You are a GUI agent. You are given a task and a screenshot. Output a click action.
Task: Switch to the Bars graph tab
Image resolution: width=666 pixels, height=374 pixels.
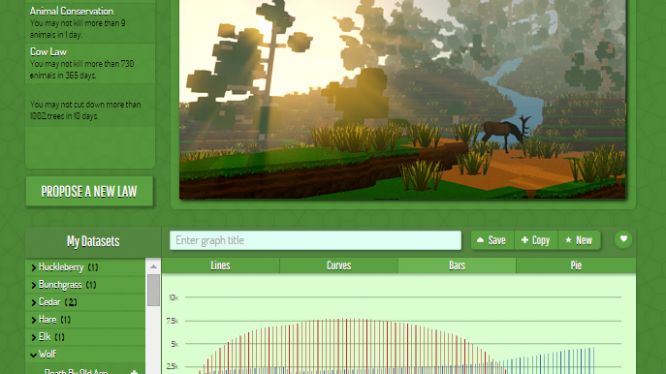click(457, 265)
